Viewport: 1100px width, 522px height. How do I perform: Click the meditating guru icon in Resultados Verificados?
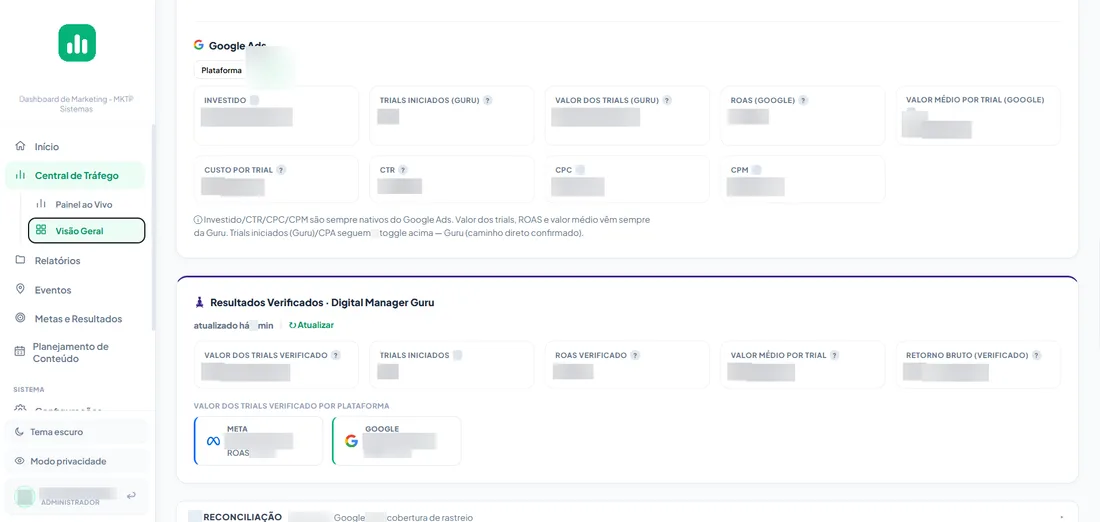(199, 302)
